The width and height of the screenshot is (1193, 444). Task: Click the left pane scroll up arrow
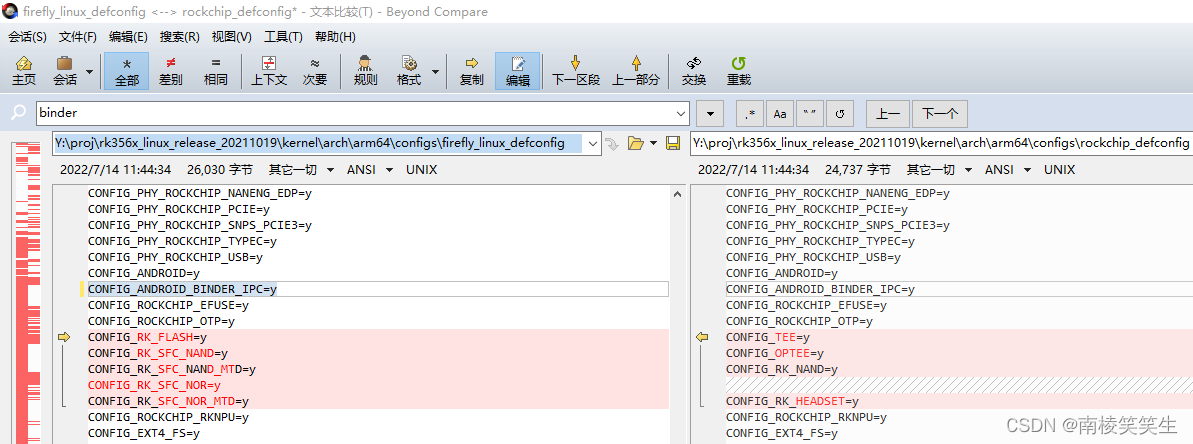[x=677, y=194]
